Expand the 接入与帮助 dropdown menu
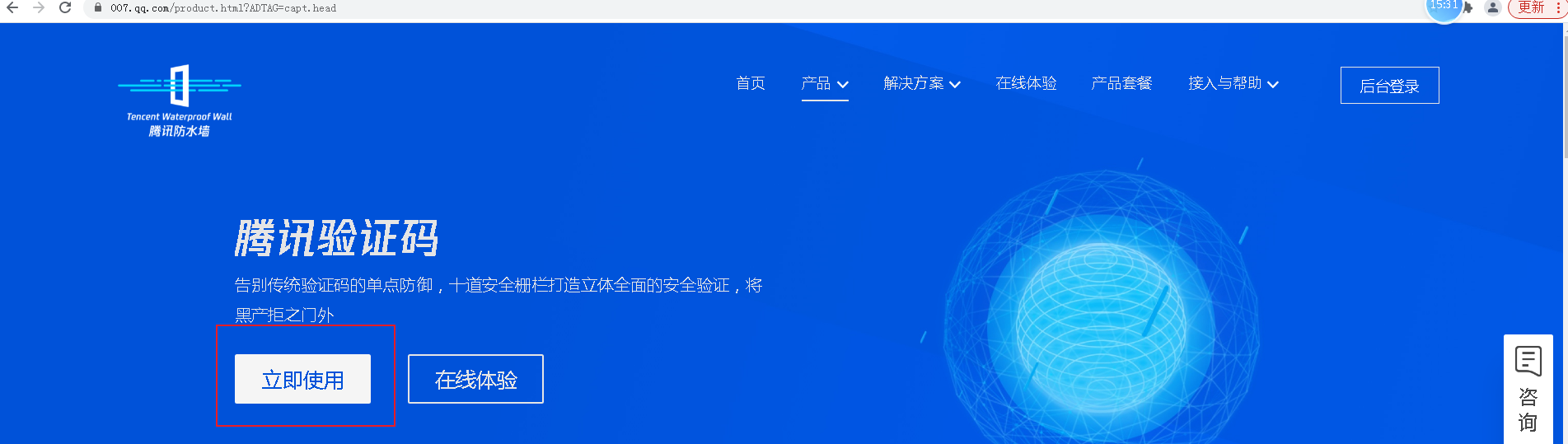Screen dimensions: 1568x444 (1233, 83)
